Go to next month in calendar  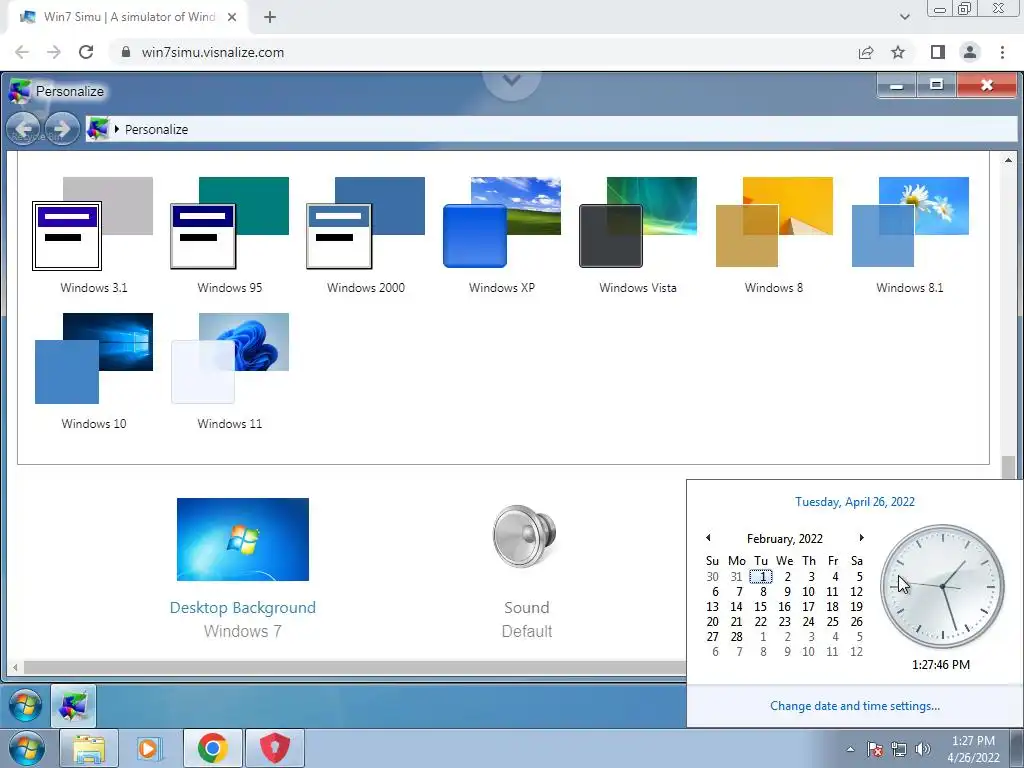coord(861,537)
